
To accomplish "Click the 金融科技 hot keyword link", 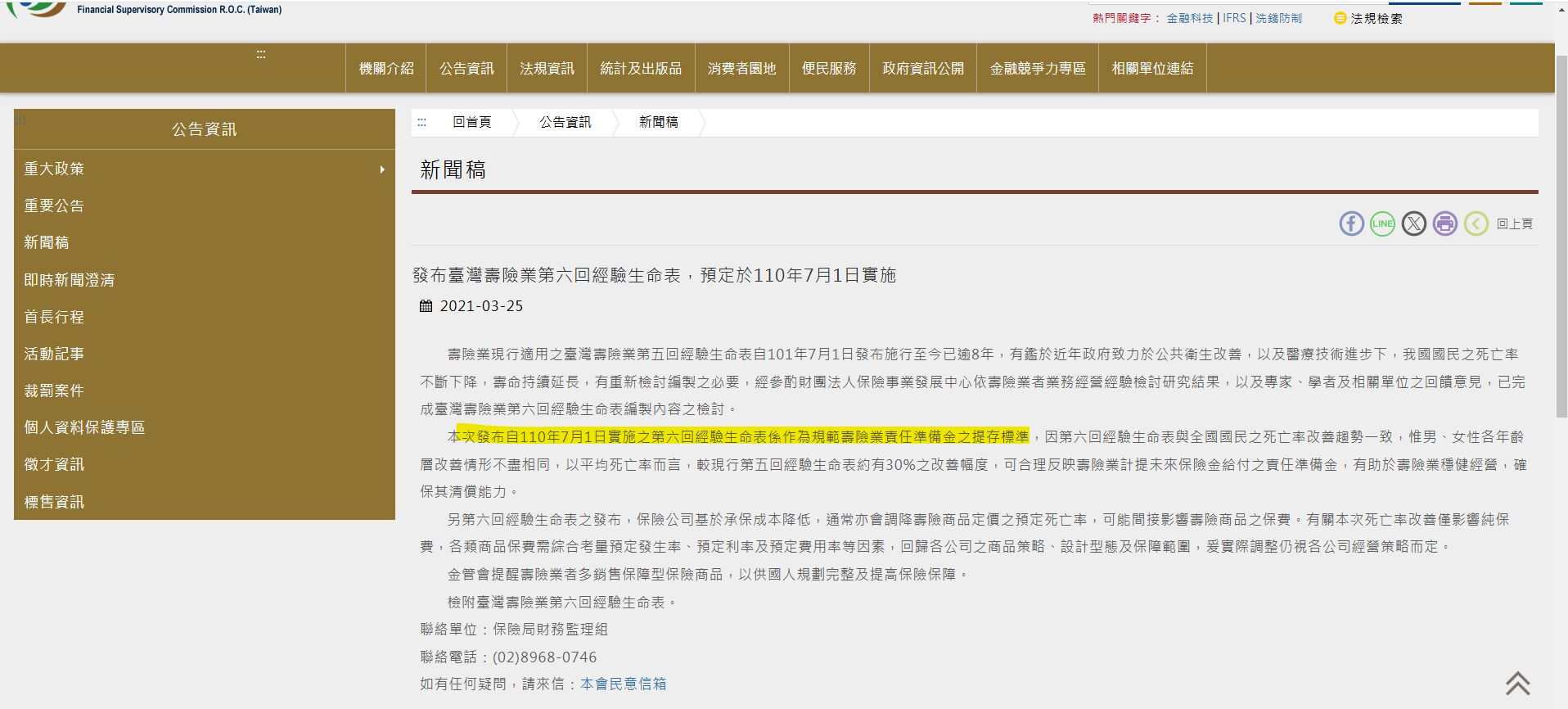I will [x=1189, y=18].
